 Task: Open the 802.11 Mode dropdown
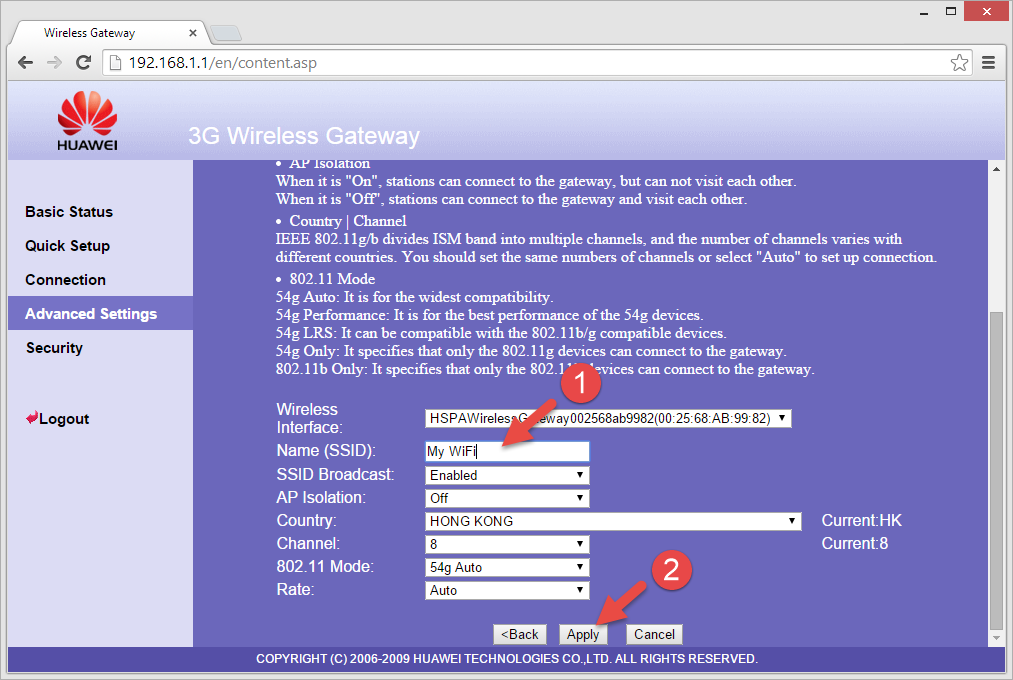(x=507, y=567)
